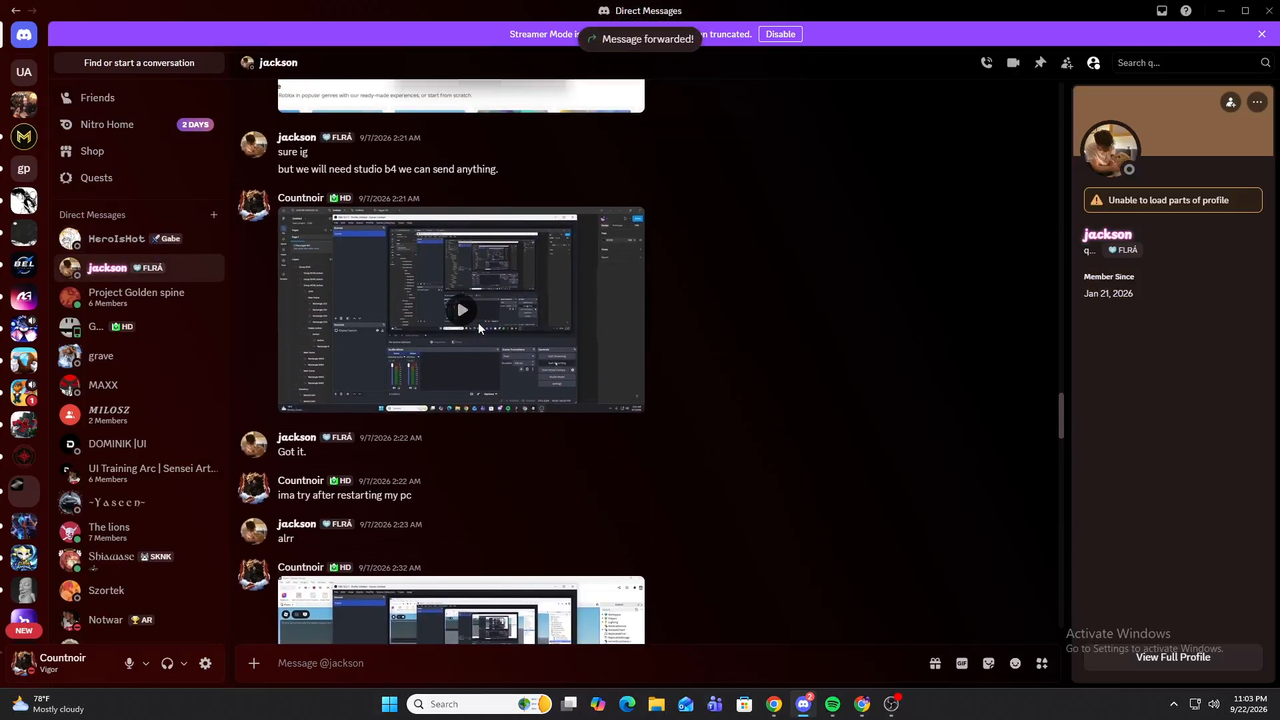Open Spotify from the taskbar
Screen dimensions: 1280x720
(832, 704)
